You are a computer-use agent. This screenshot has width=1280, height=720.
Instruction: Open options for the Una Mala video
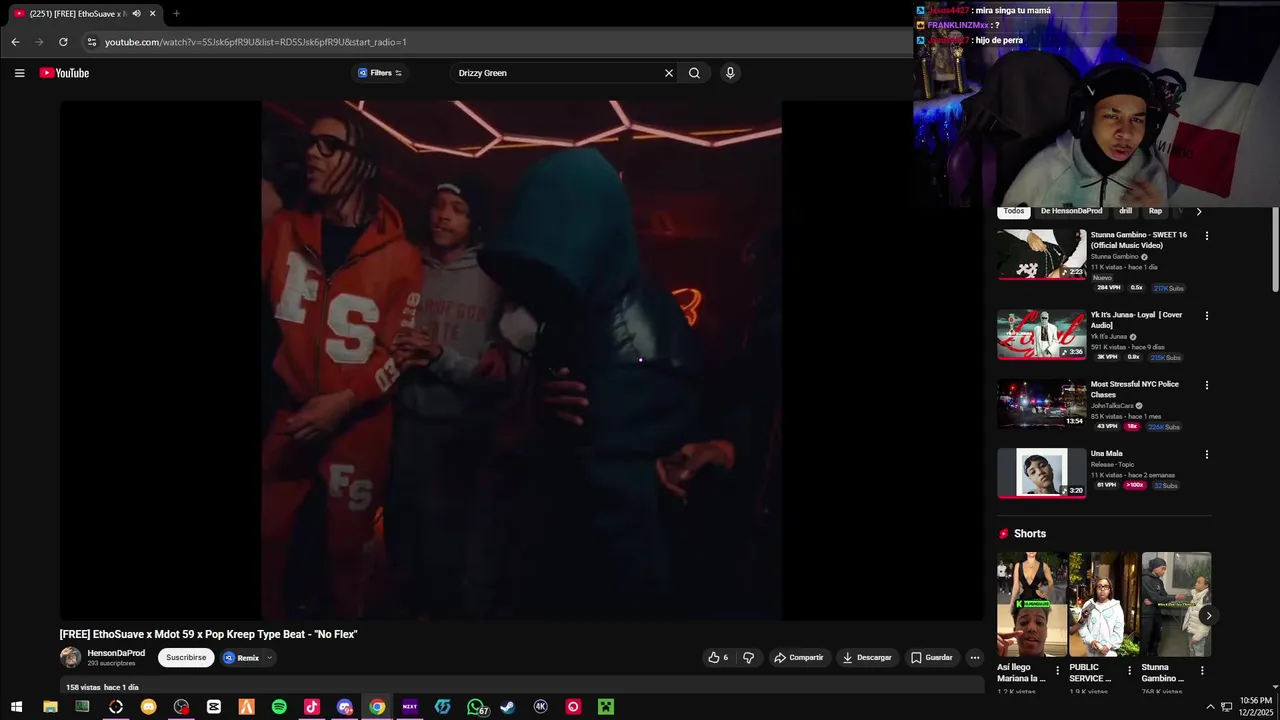[1206, 454]
